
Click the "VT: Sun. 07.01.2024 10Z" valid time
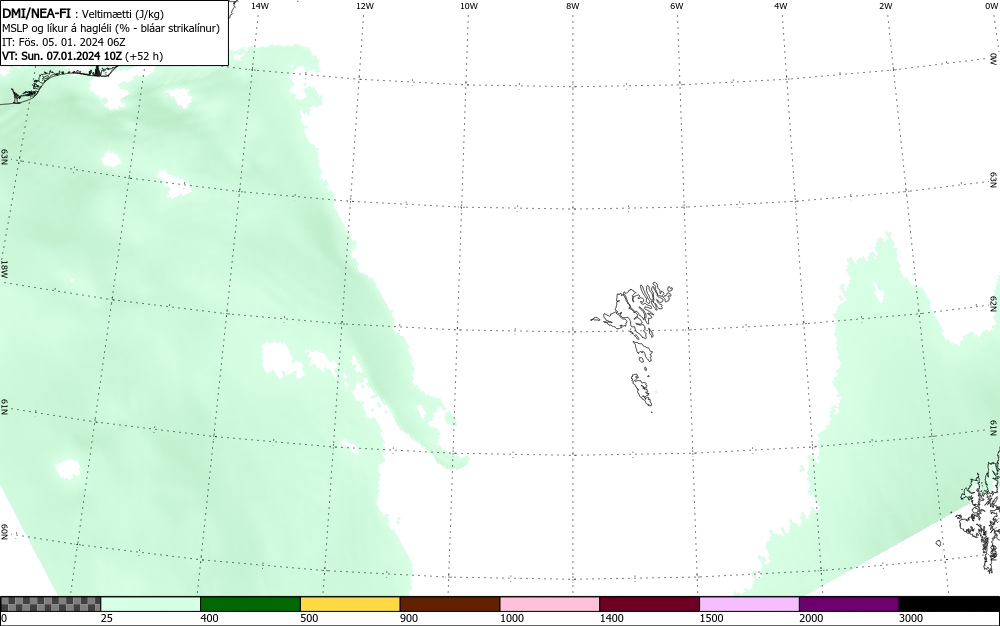coord(62,56)
